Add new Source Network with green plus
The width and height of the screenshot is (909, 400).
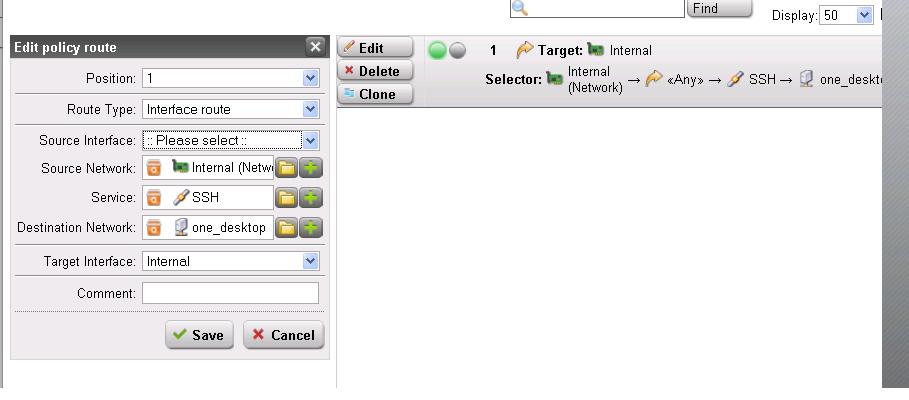[x=311, y=168]
